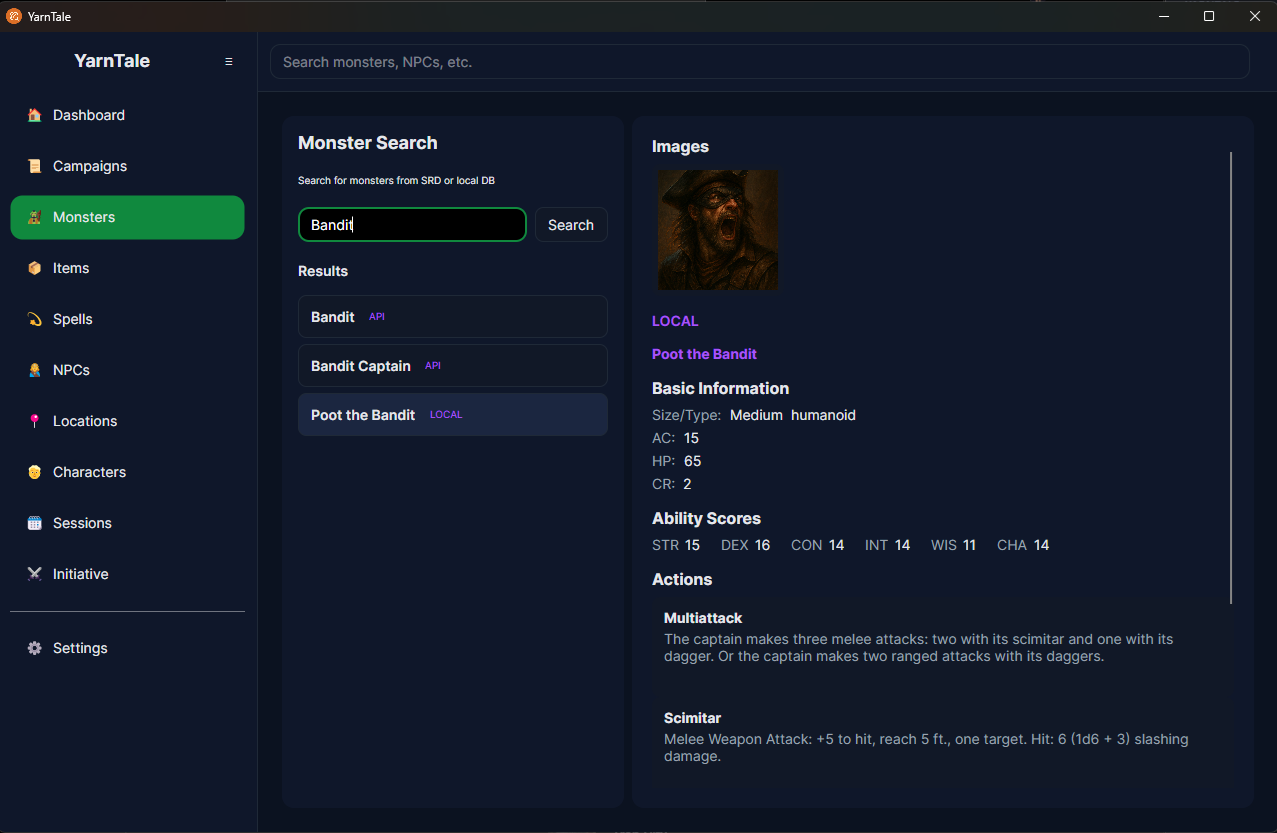Viewport: 1277px width, 833px height.
Task: Open the Dashboard menu entry
Action: [89, 115]
